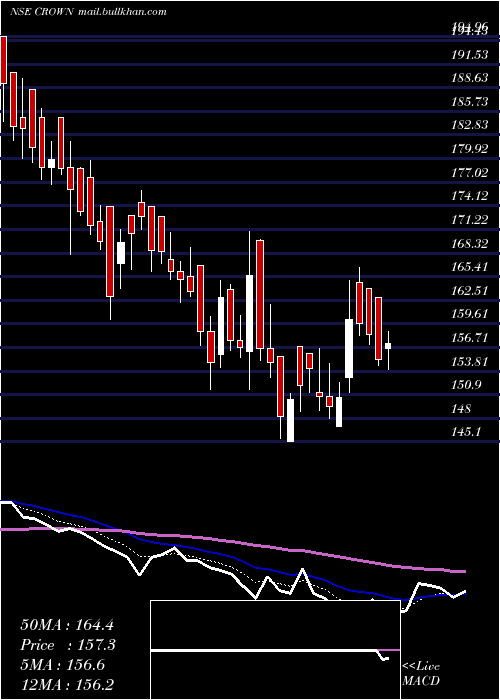Click the 168.32 price axis label
The image size is (500, 700).
pos(469,243)
